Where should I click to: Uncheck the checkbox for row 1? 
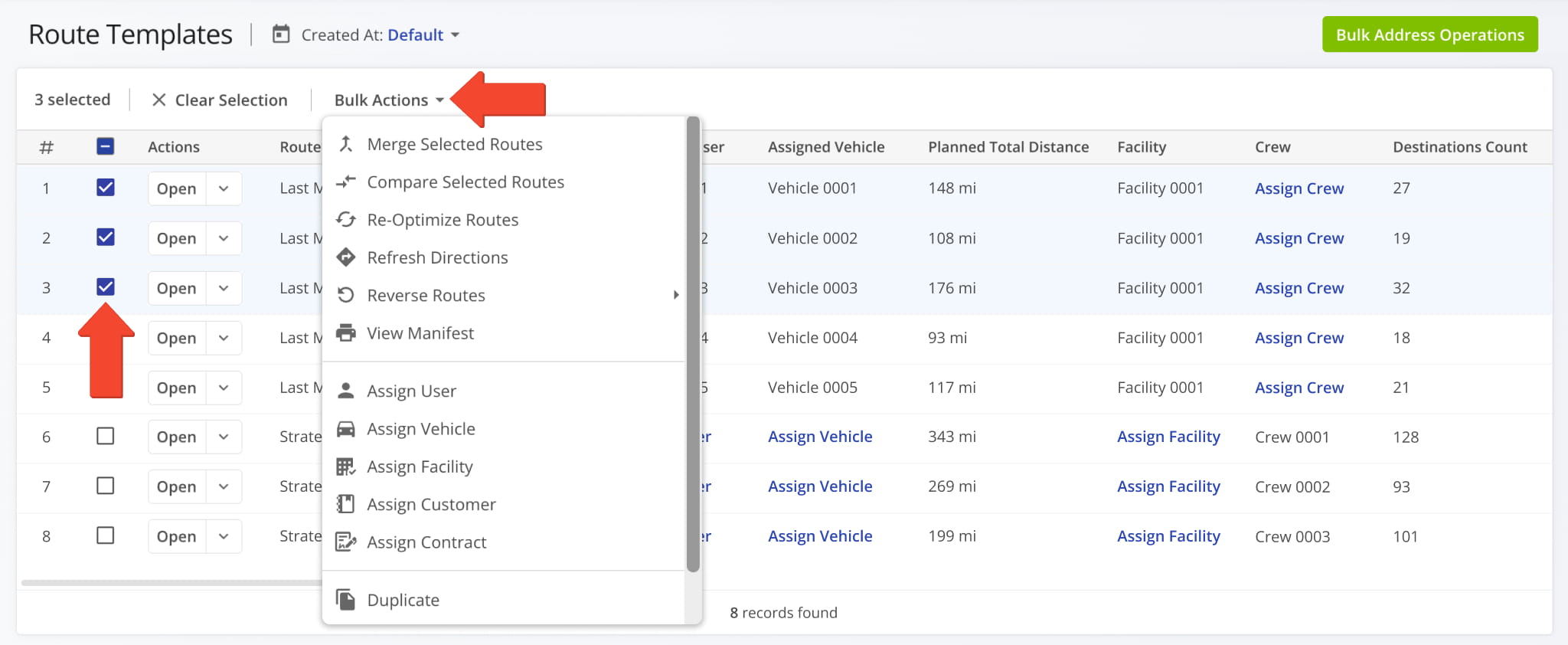coord(106,188)
